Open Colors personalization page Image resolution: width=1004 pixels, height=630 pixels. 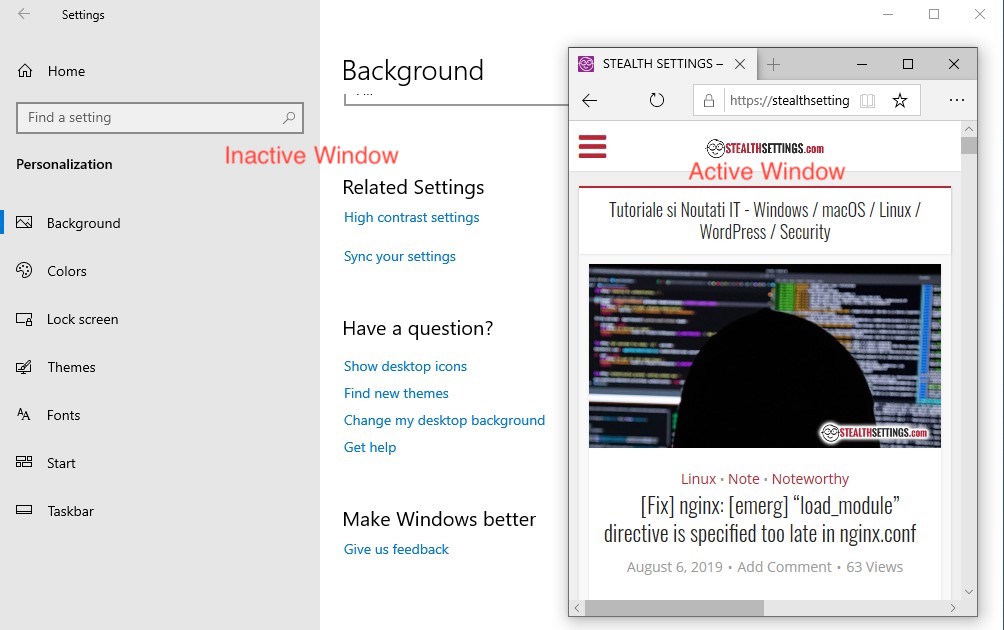click(67, 271)
